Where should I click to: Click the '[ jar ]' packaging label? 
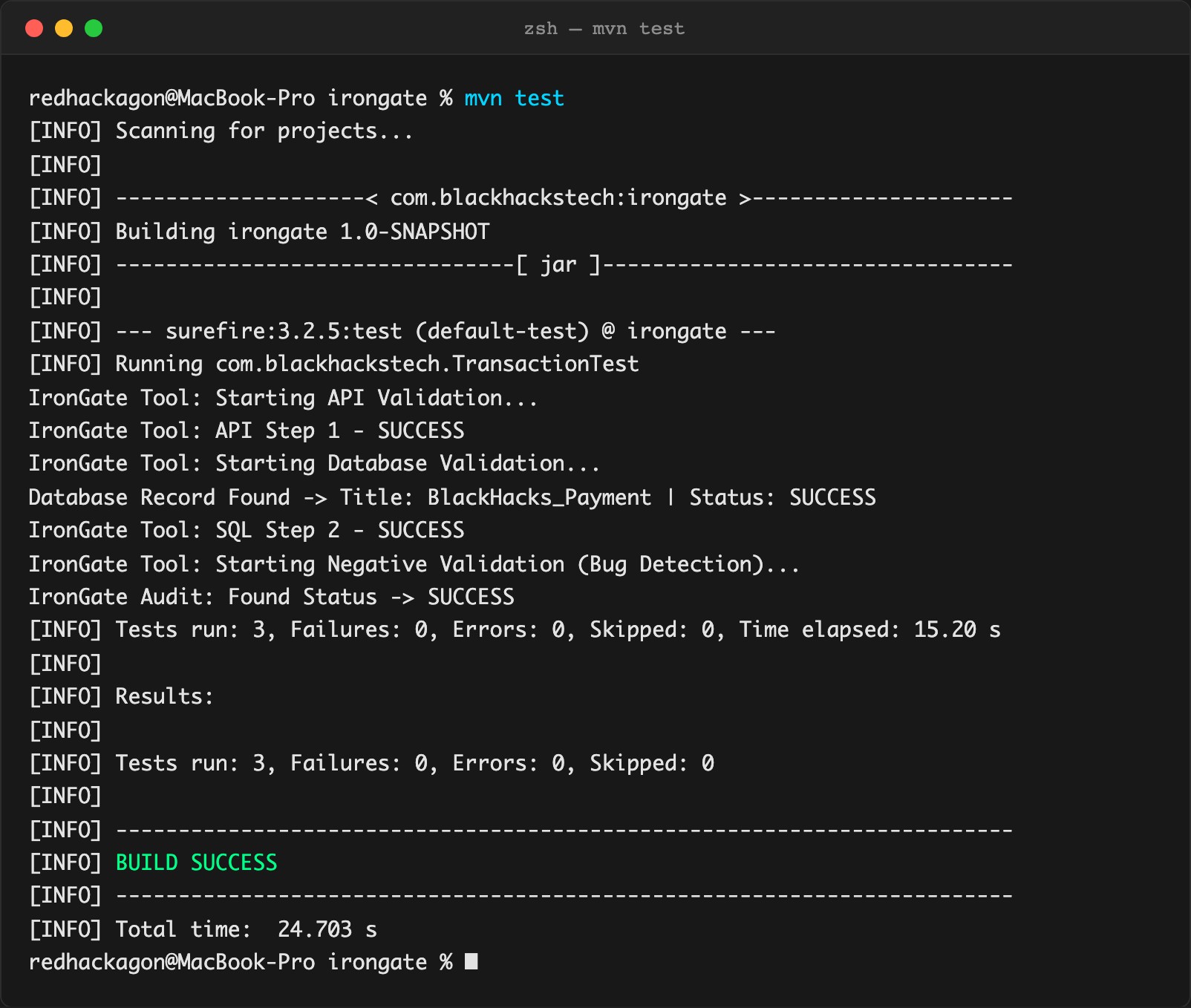[x=558, y=264]
